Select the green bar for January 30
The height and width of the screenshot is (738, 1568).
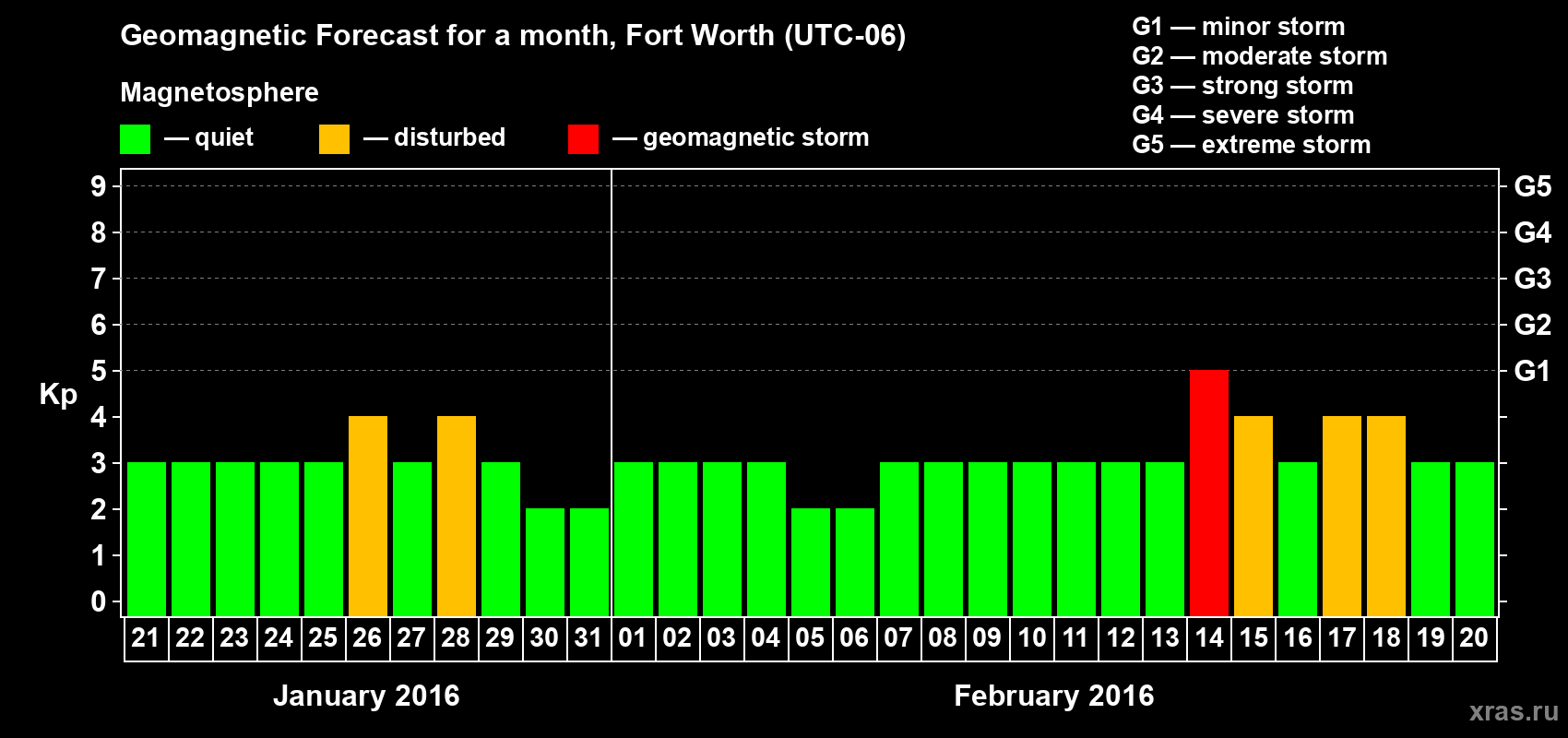545,562
